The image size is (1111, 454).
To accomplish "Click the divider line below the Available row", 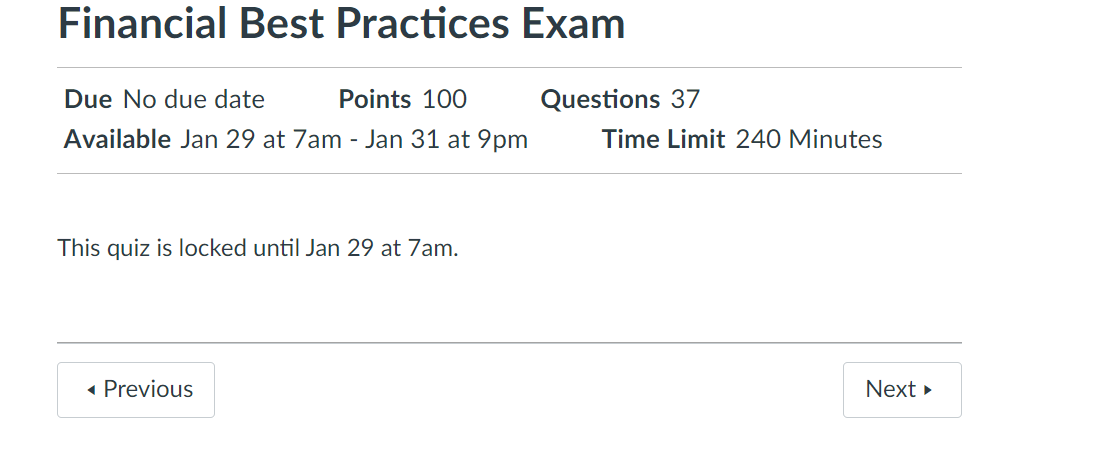I will (509, 174).
